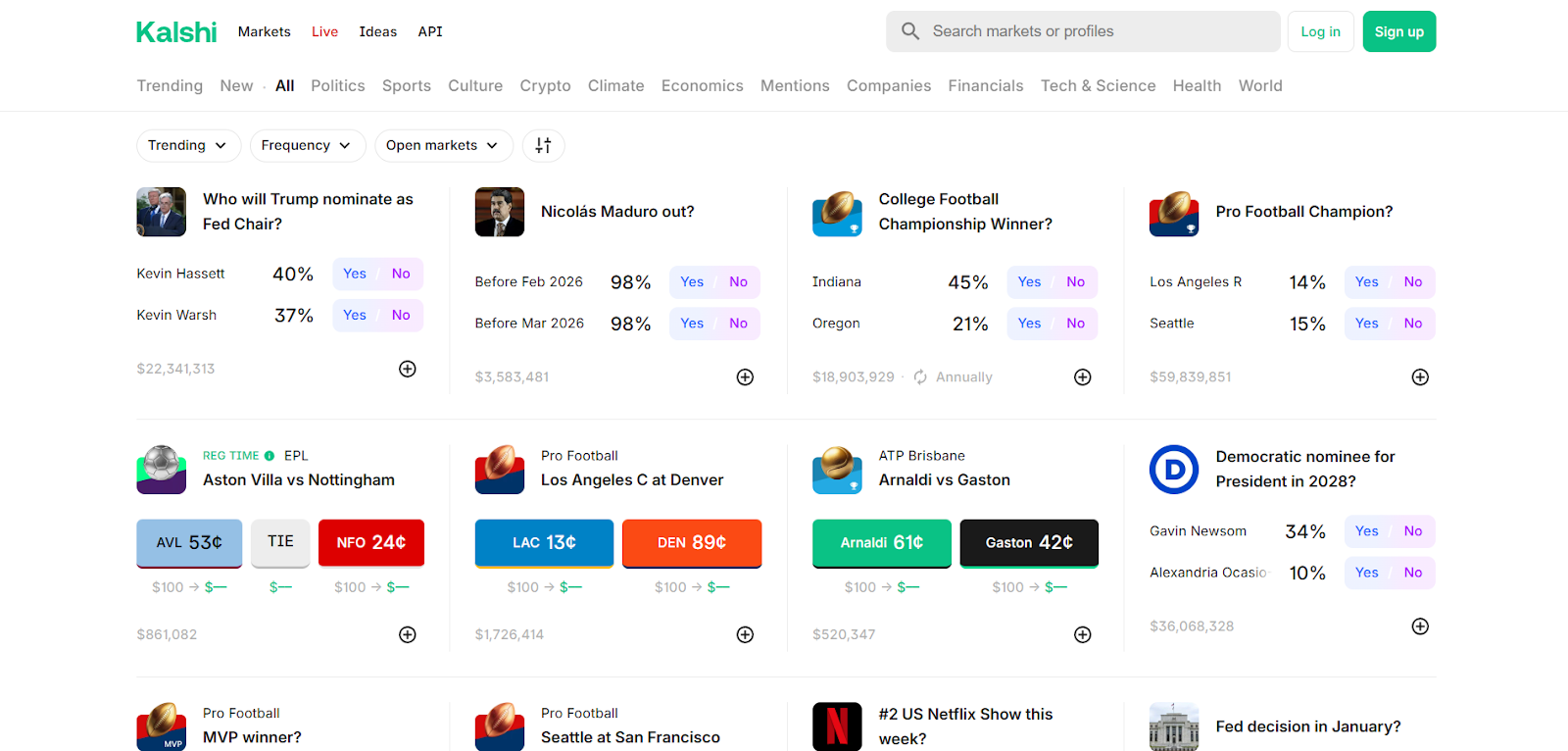Open the Open markets dropdown

coord(443,145)
